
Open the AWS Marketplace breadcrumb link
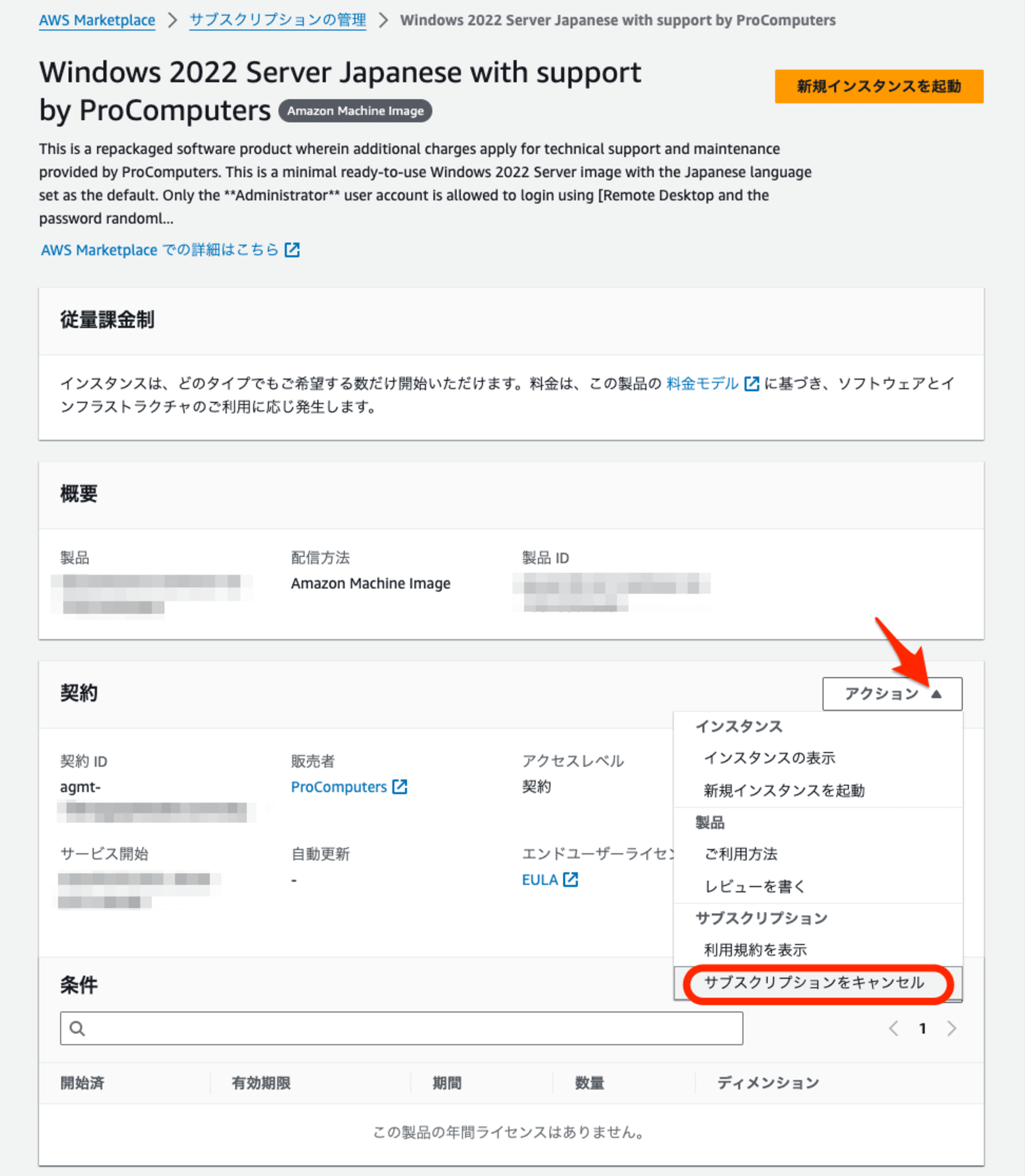97,20
